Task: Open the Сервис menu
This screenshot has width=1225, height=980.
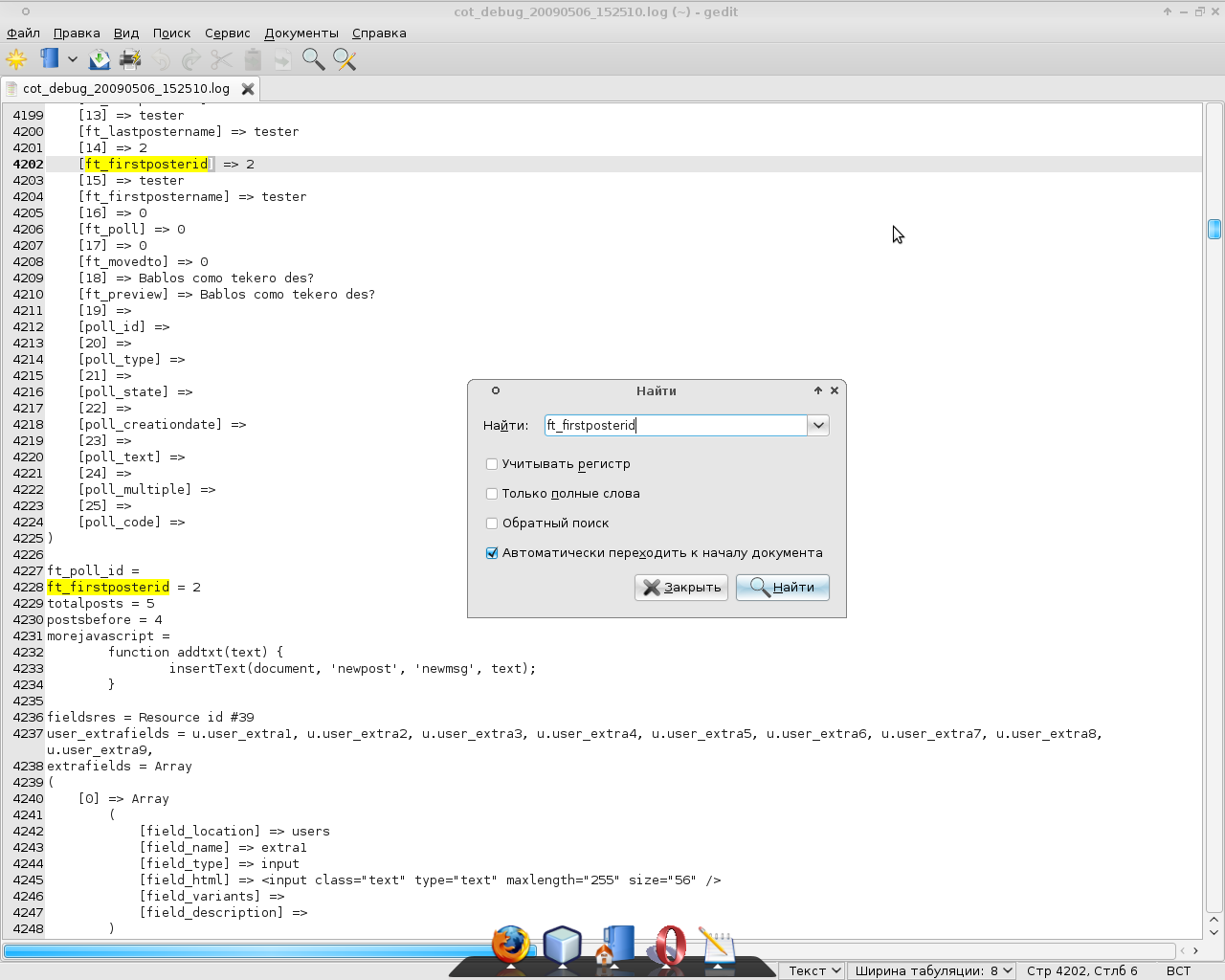Action: click(227, 33)
